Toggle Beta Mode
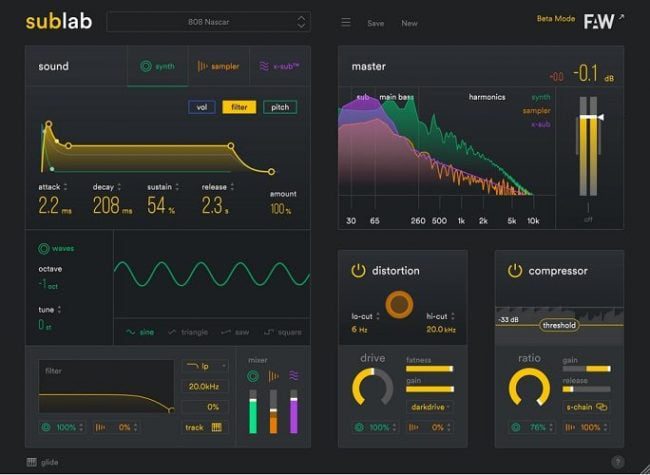 pos(555,19)
